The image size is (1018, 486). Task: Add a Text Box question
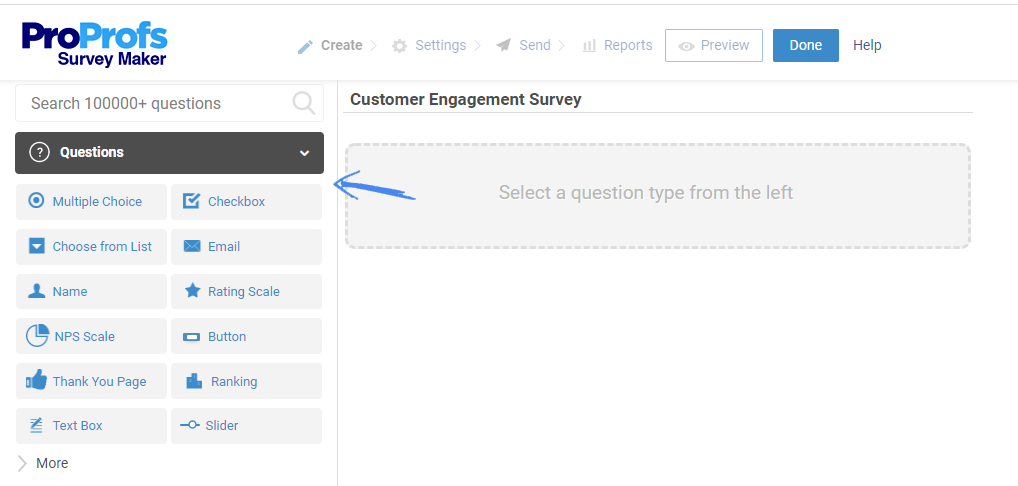[92, 426]
